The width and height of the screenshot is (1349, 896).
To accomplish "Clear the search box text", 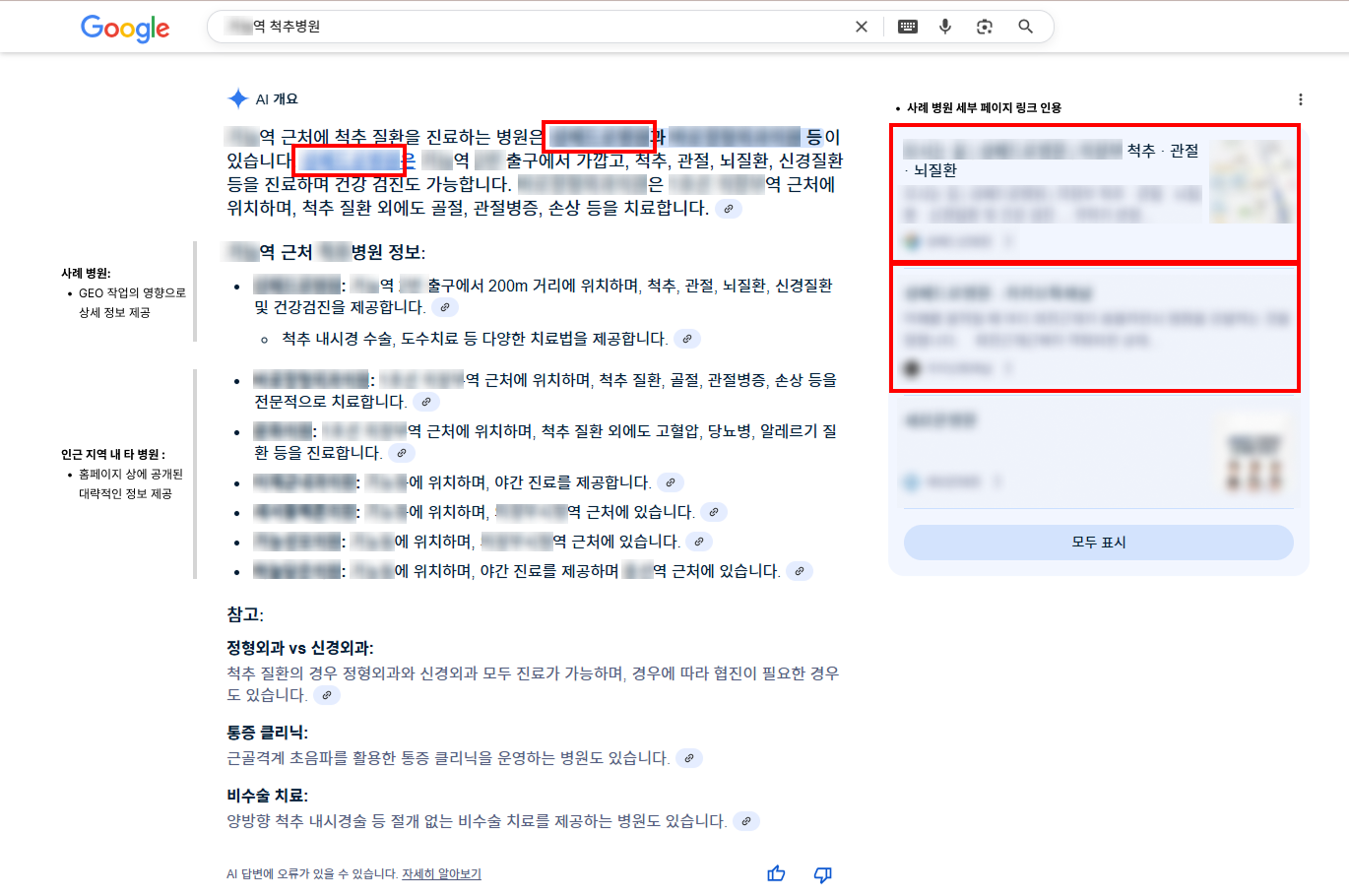I will point(862,27).
